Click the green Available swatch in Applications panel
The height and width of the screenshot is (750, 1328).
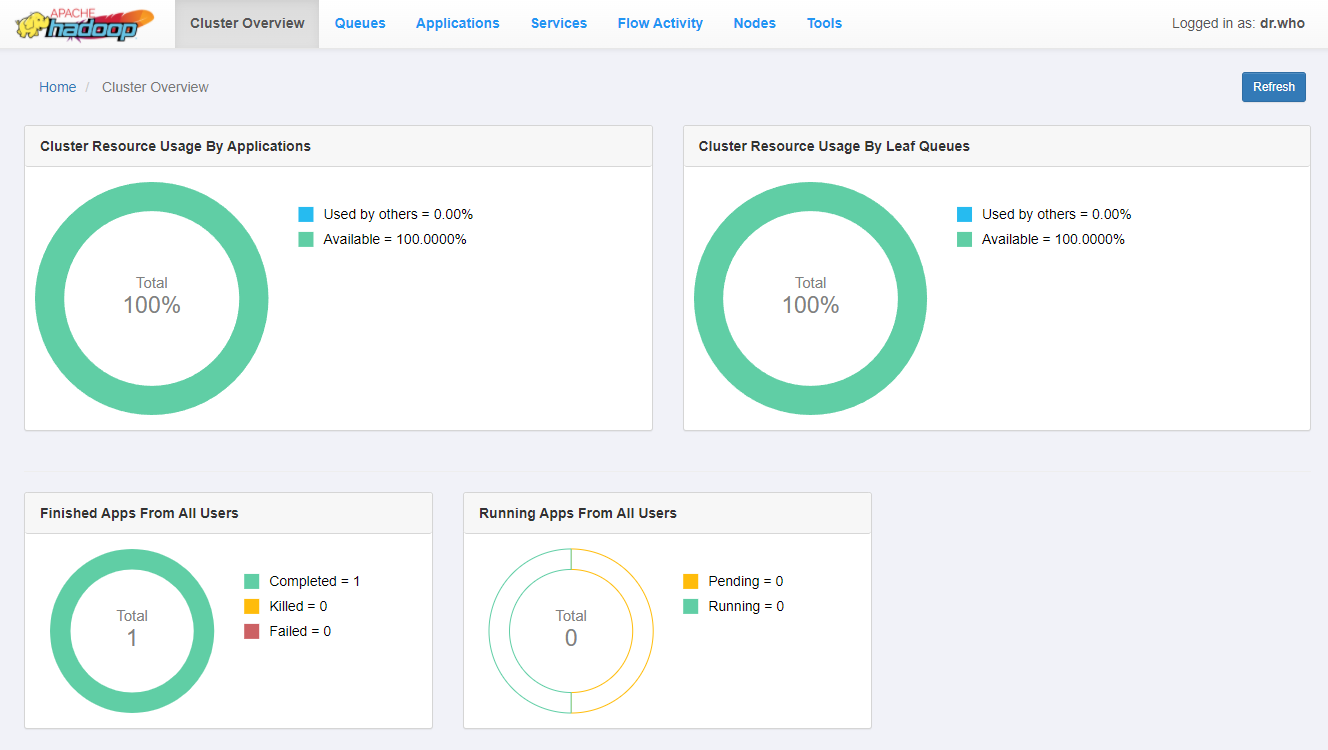point(306,239)
